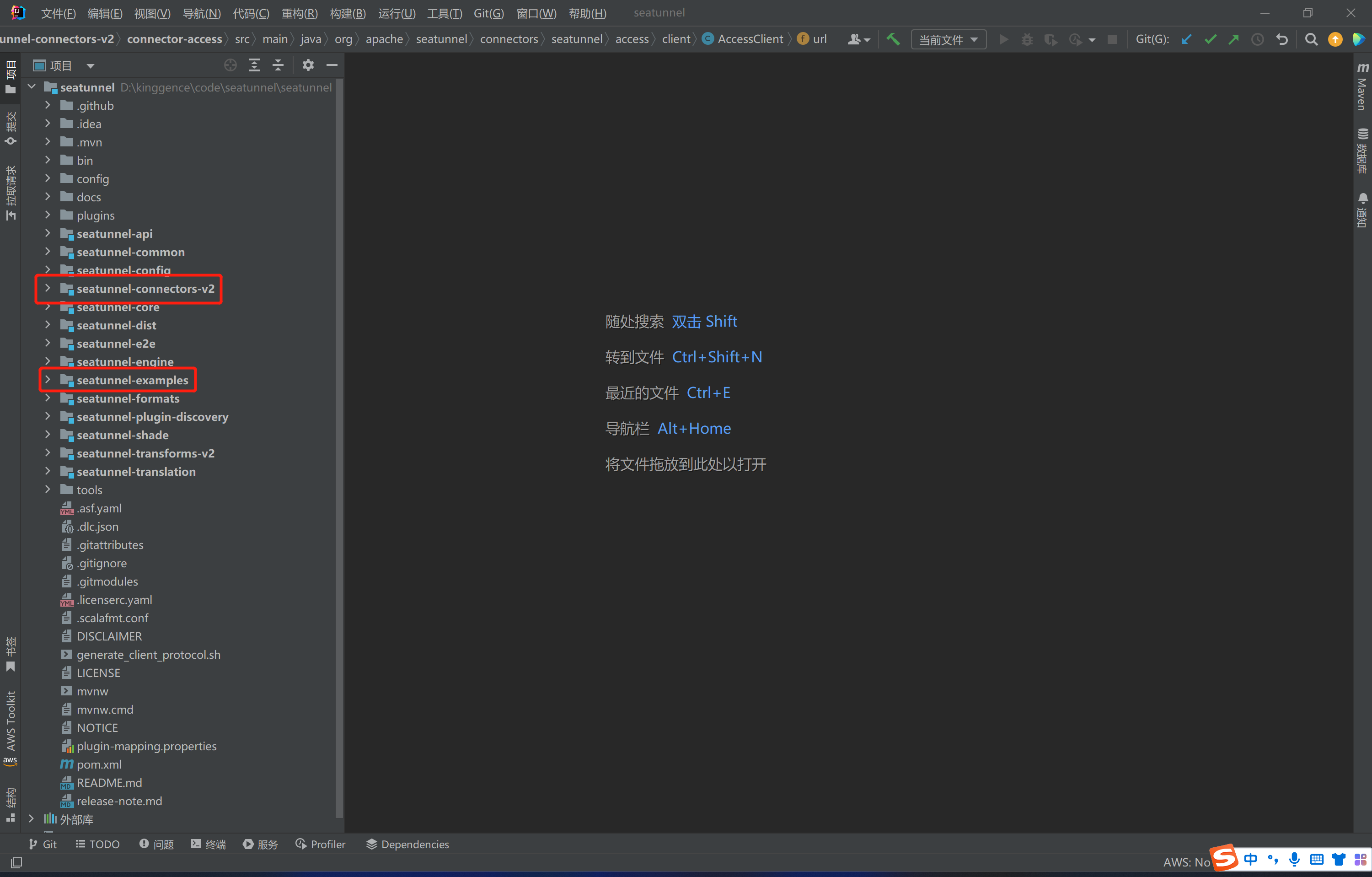Hide the Project tool window with minus
1372x877 pixels.
coord(332,65)
